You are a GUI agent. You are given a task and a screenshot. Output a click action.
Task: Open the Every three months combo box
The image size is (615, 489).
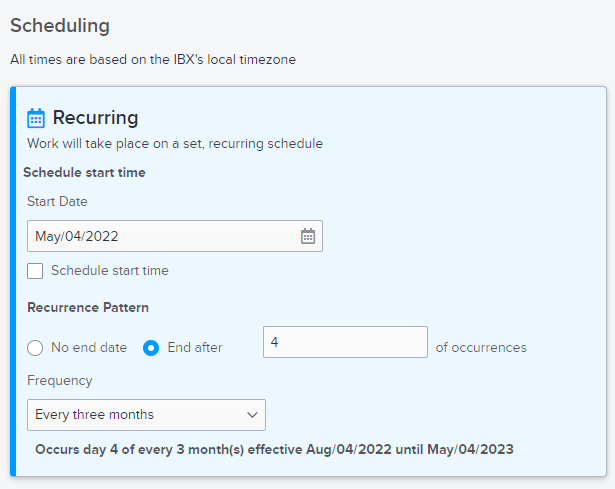[x=146, y=415]
